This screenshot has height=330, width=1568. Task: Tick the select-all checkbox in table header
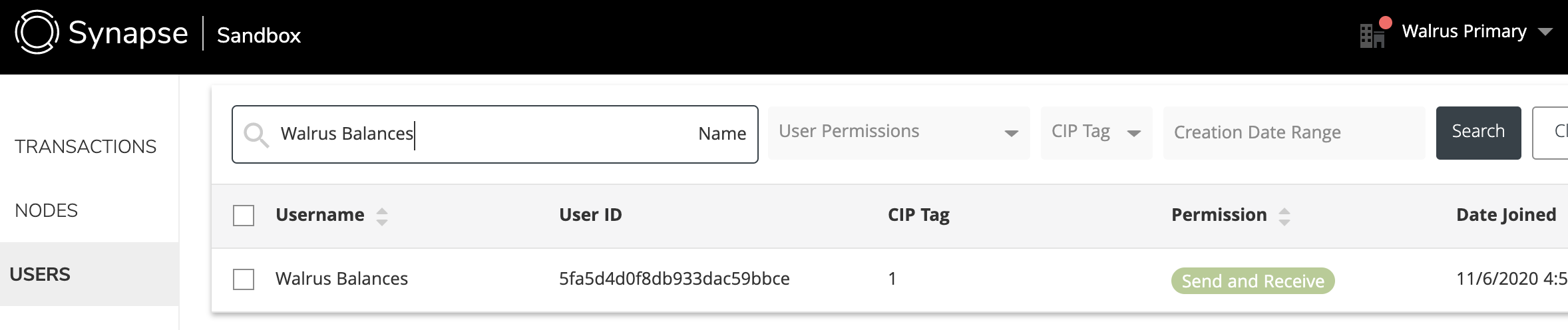[244, 216]
